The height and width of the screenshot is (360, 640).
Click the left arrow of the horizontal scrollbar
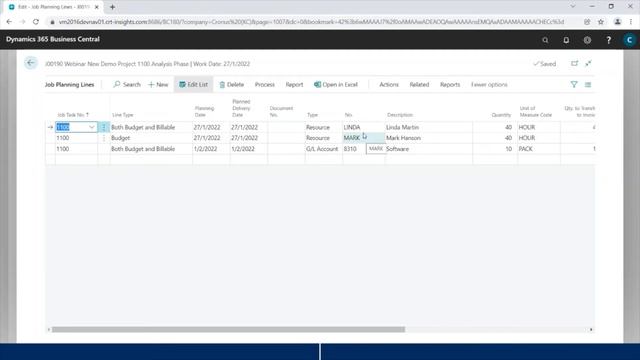(49, 329)
